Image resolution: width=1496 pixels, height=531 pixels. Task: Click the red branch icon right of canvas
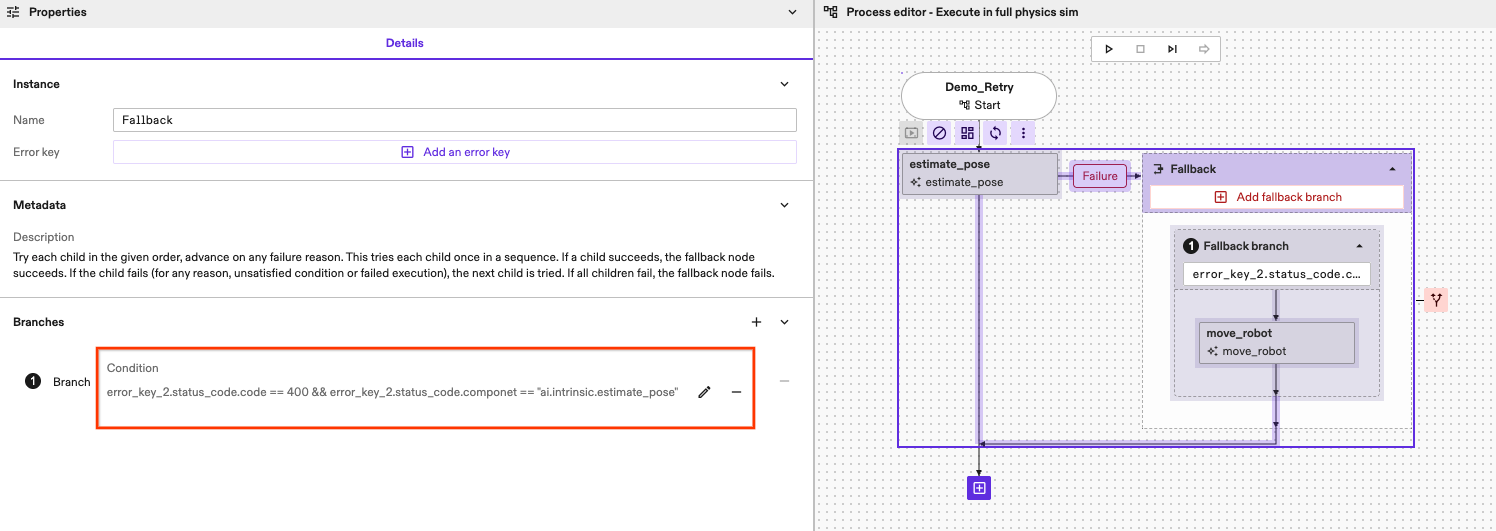tap(1436, 299)
